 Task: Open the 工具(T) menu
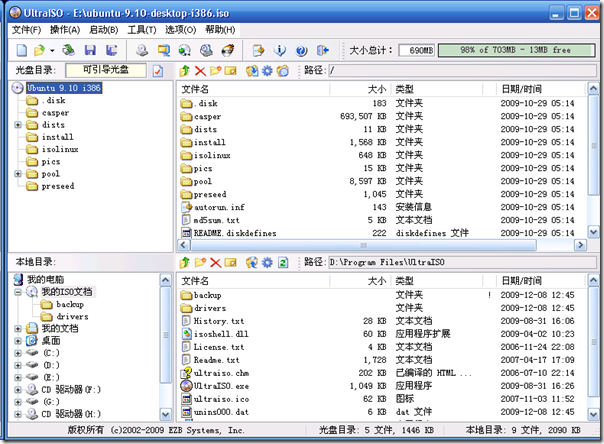pos(142,30)
